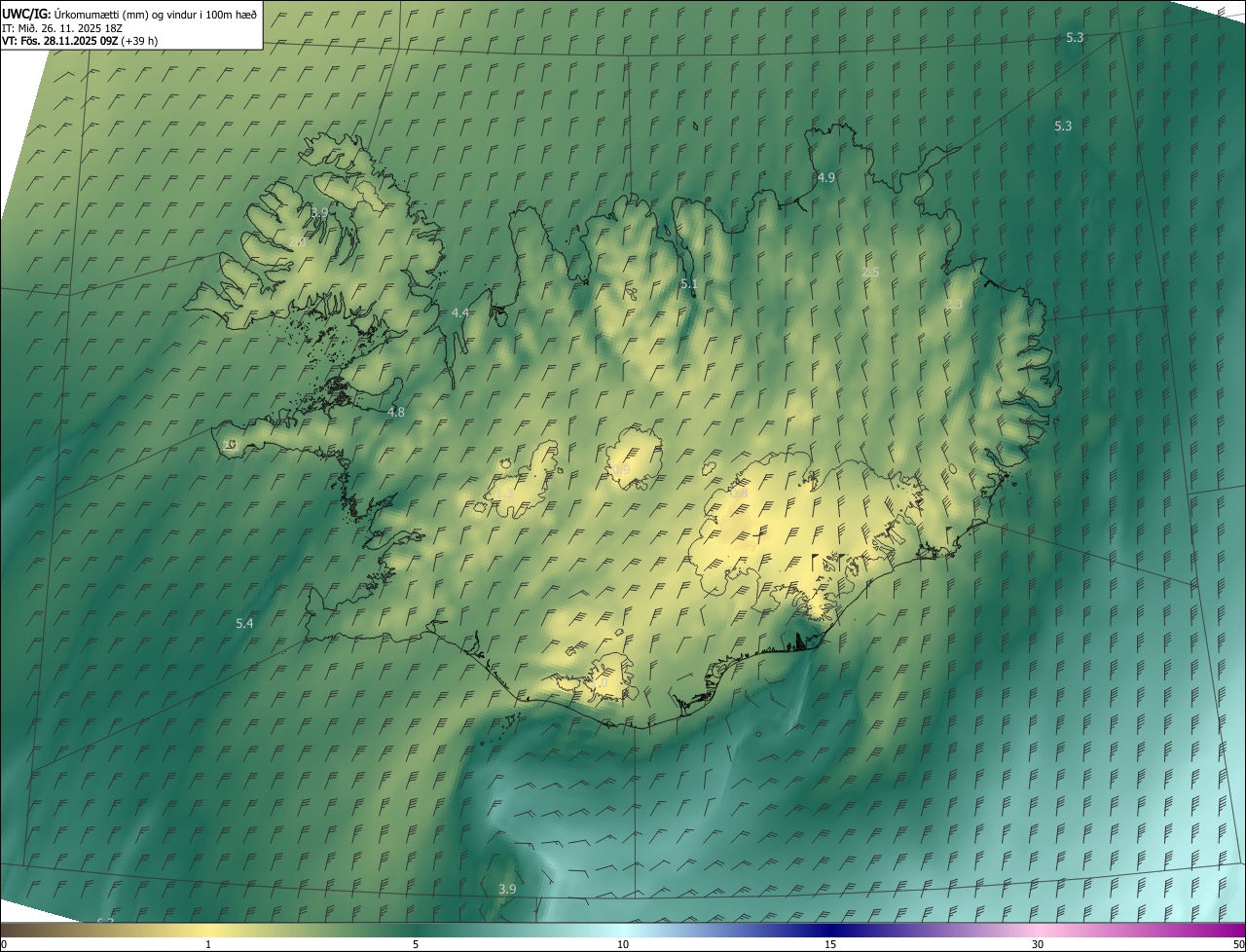Image resolution: width=1246 pixels, height=952 pixels.
Task: Click the 5.1 value label on the map
Action: [x=689, y=284]
